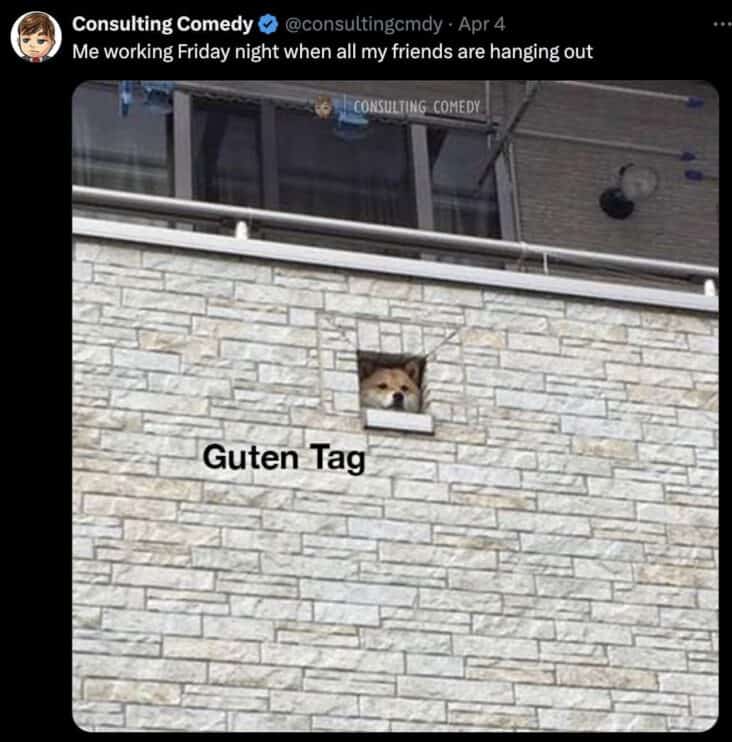
Task: Click the blue clip beside the watermark
Action: point(350,124)
